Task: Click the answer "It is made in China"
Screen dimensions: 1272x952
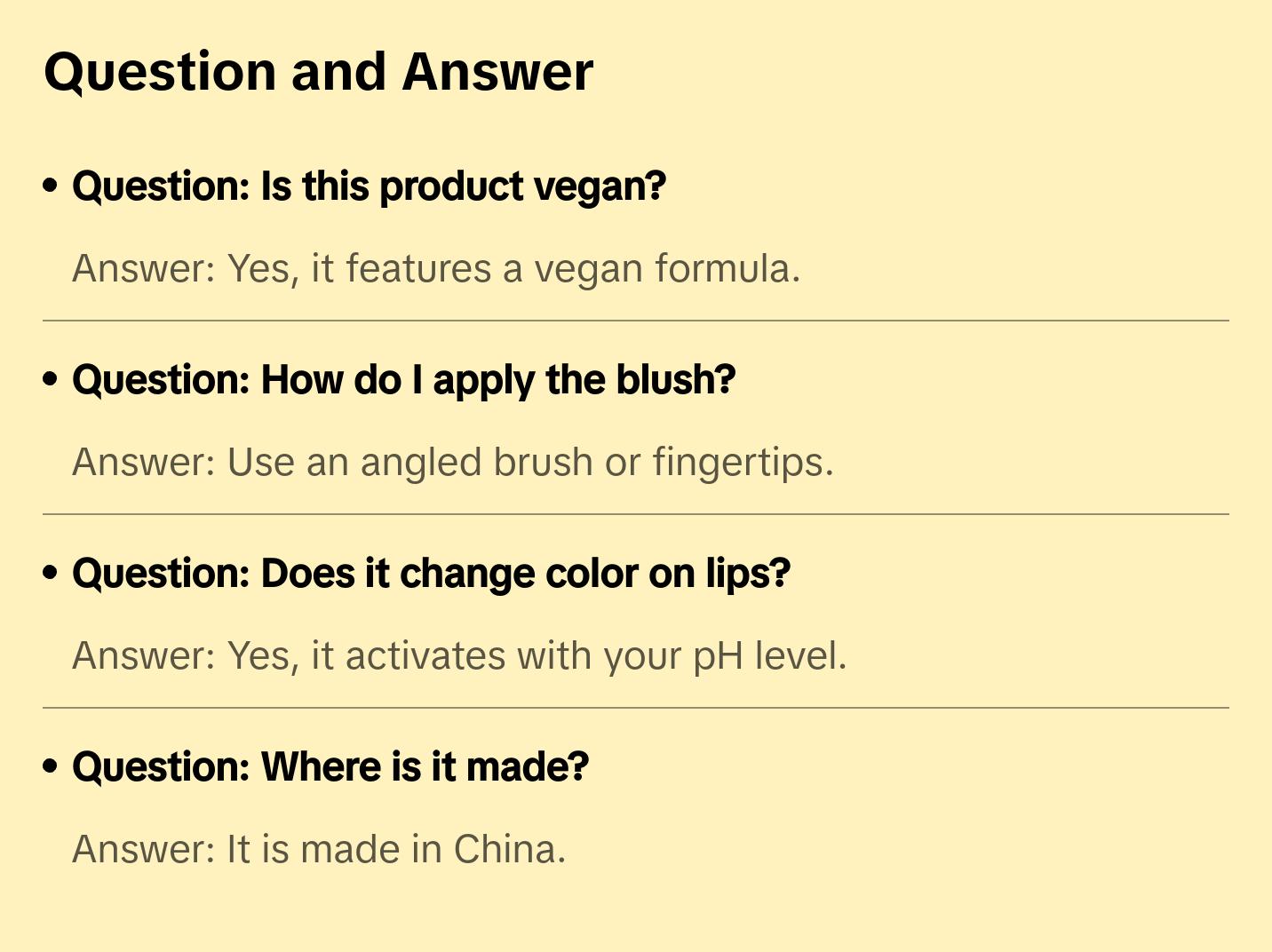Action: pos(319,850)
